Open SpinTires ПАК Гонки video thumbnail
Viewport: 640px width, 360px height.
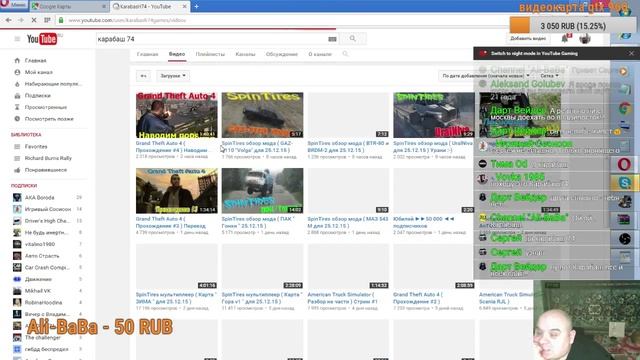coord(262,191)
